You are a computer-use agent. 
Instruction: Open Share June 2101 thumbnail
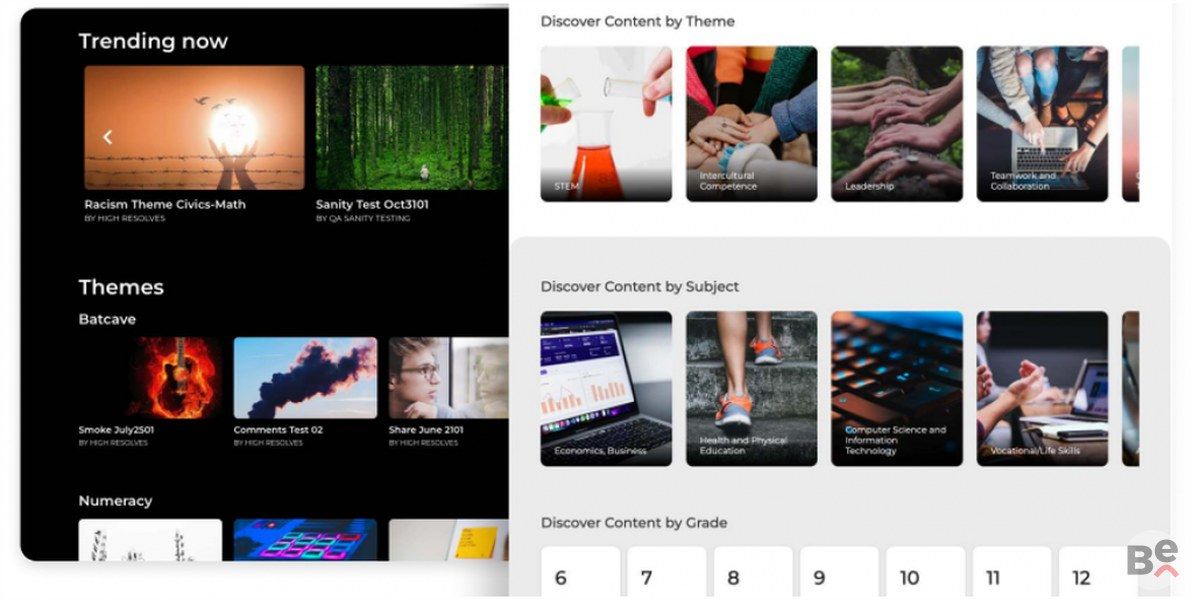click(x=448, y=378)
